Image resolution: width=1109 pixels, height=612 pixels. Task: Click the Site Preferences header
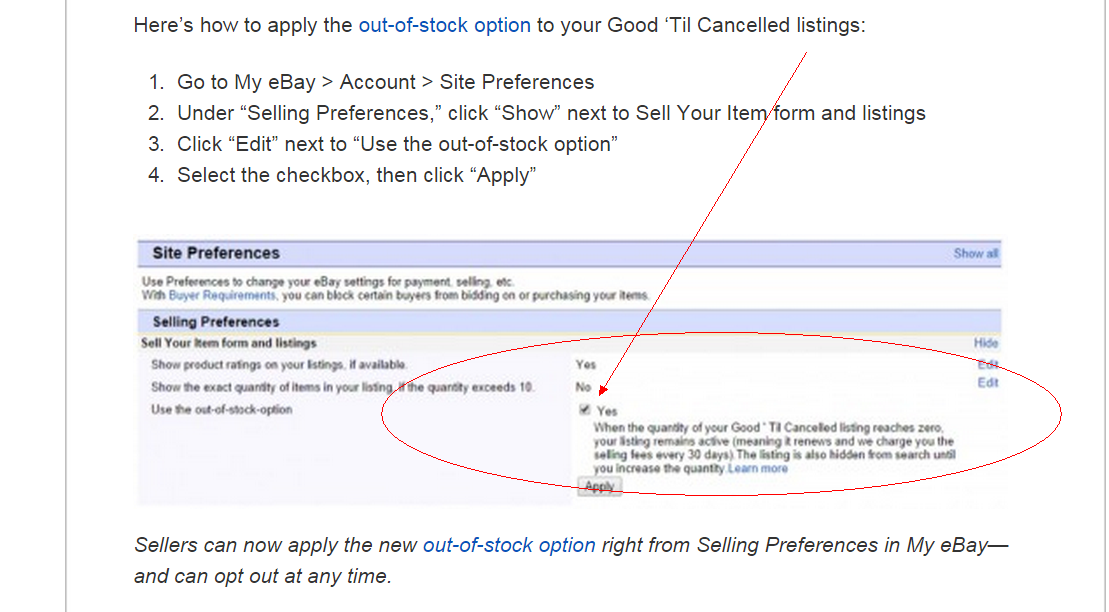tap(216, 253)
